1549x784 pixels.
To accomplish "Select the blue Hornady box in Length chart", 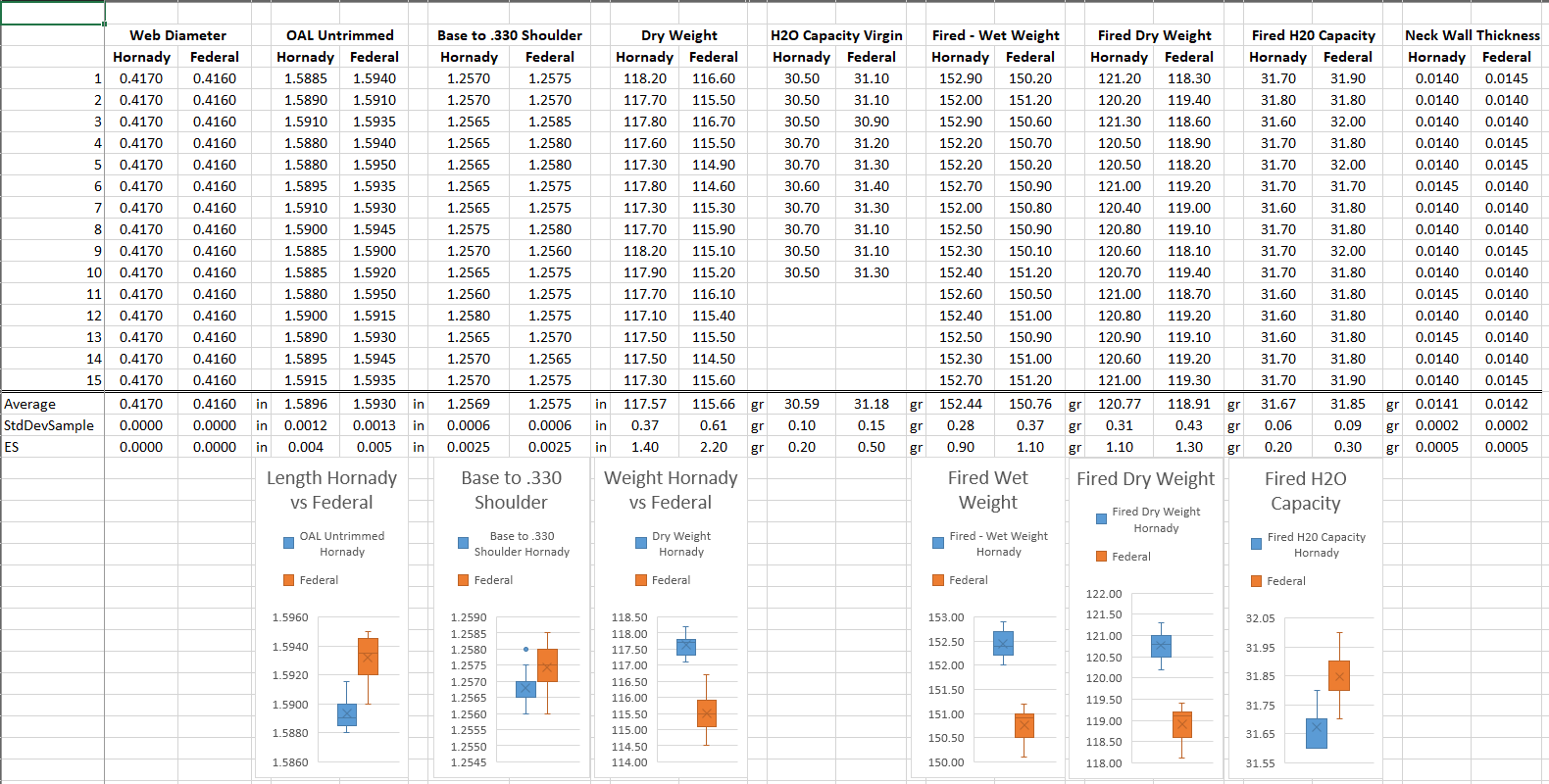I will (x=346, y=714).
